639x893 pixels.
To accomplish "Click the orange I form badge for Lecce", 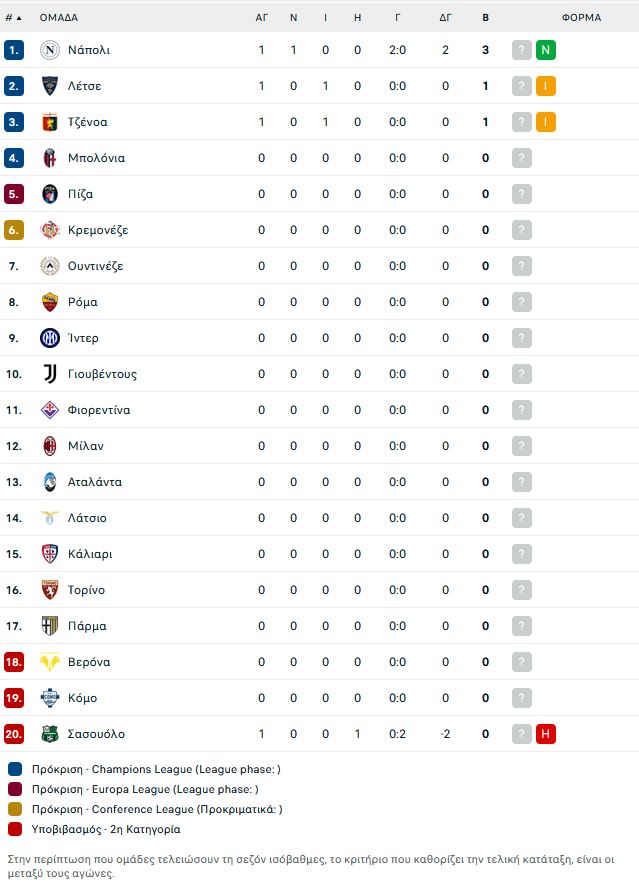I will point(546,86).
